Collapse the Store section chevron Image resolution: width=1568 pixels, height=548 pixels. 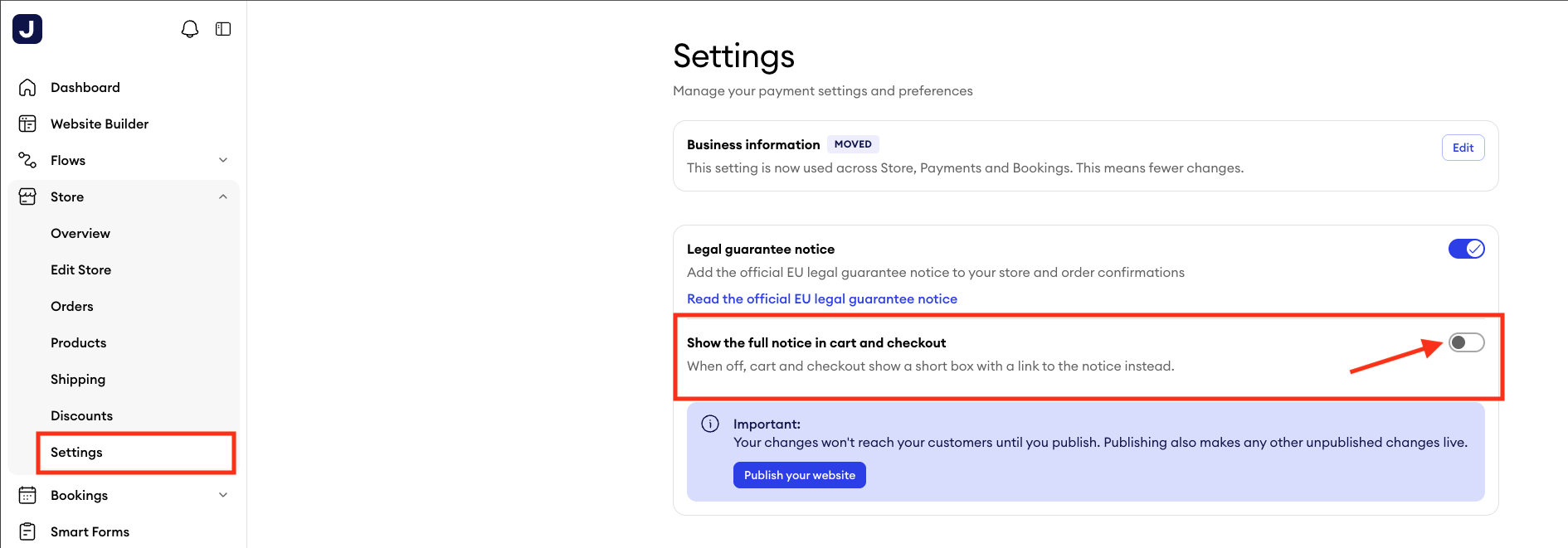[223, 196]
